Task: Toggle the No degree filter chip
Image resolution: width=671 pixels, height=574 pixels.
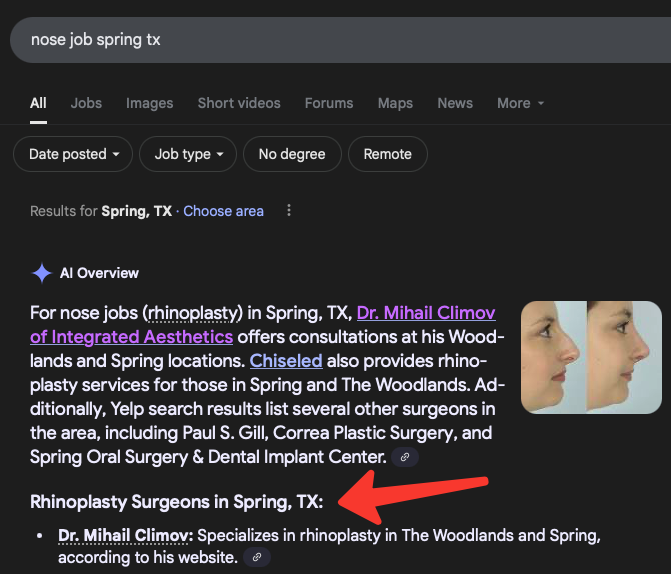Action: coord(292,154)
